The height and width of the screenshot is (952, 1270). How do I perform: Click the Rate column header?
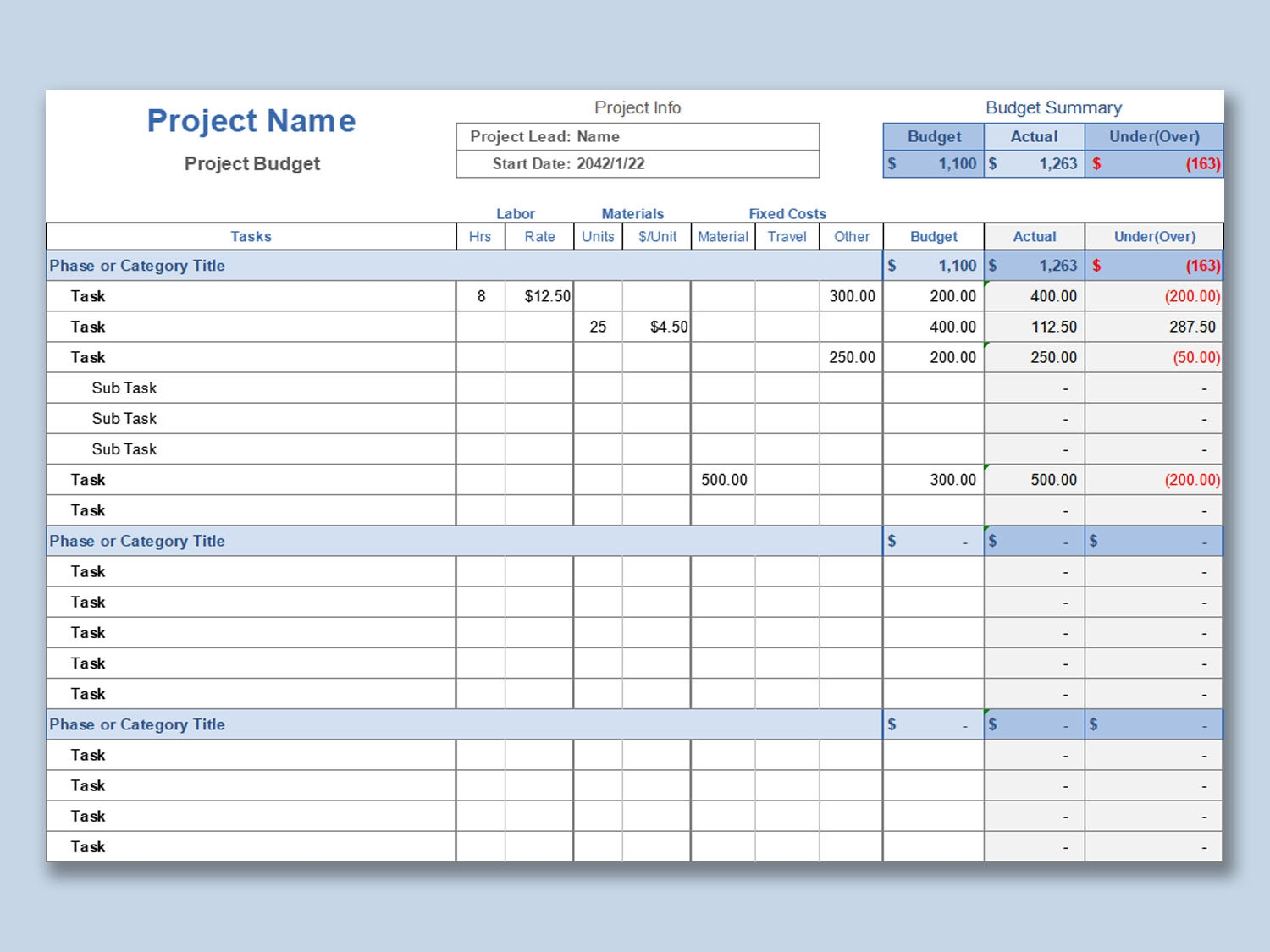click(x=539, y=237)
